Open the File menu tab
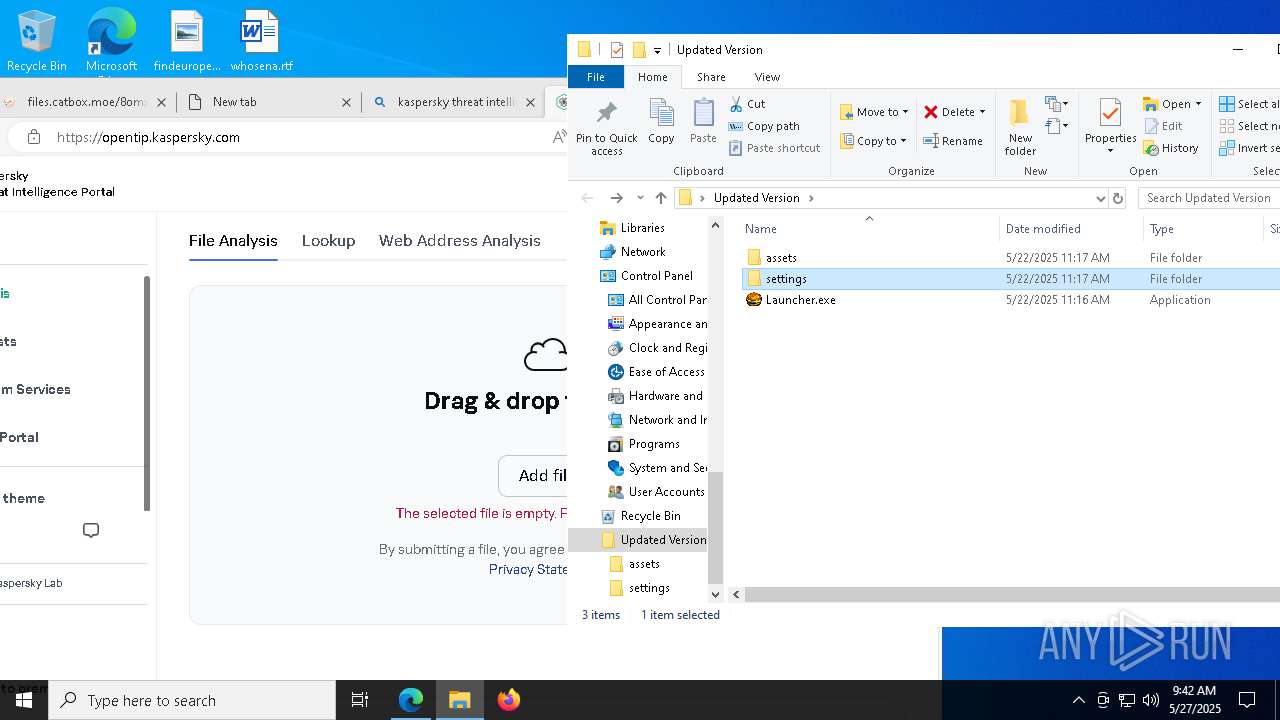Viewport: 1280px width, 720px height. pos(595,77)
